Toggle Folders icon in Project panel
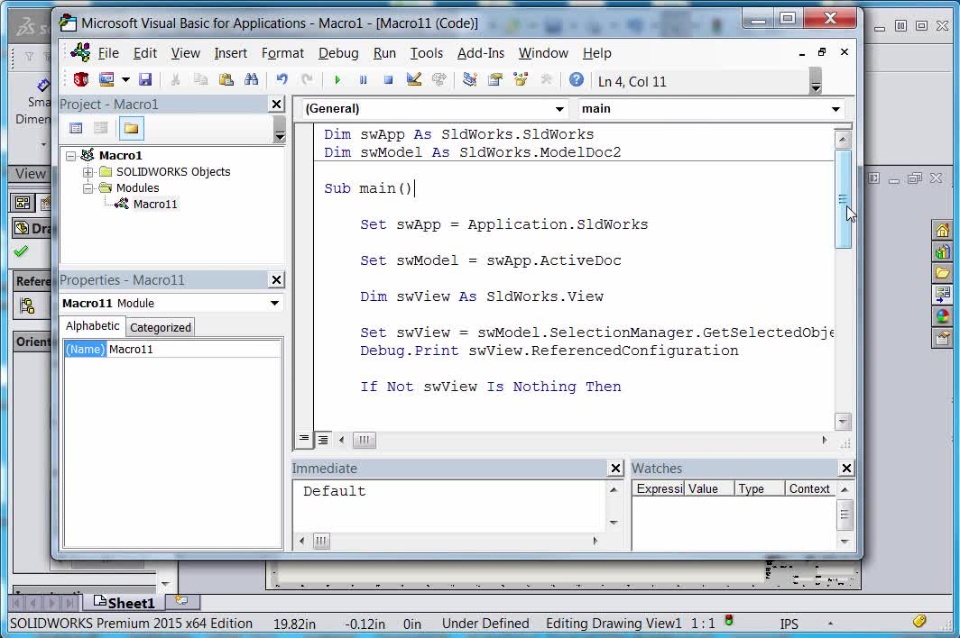Viewport: 960px width, 638px height. 131,129
